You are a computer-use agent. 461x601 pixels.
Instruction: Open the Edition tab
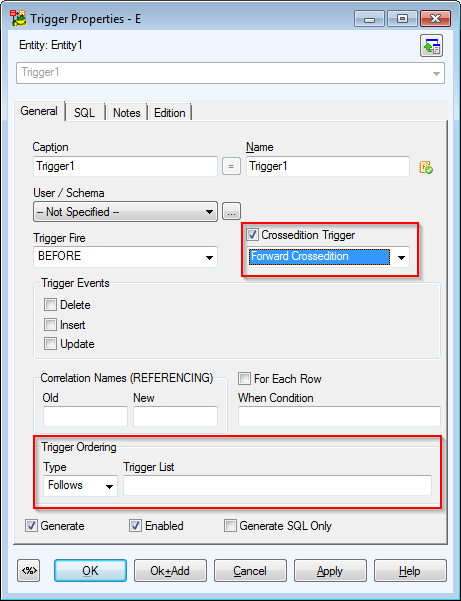[169, 113]
